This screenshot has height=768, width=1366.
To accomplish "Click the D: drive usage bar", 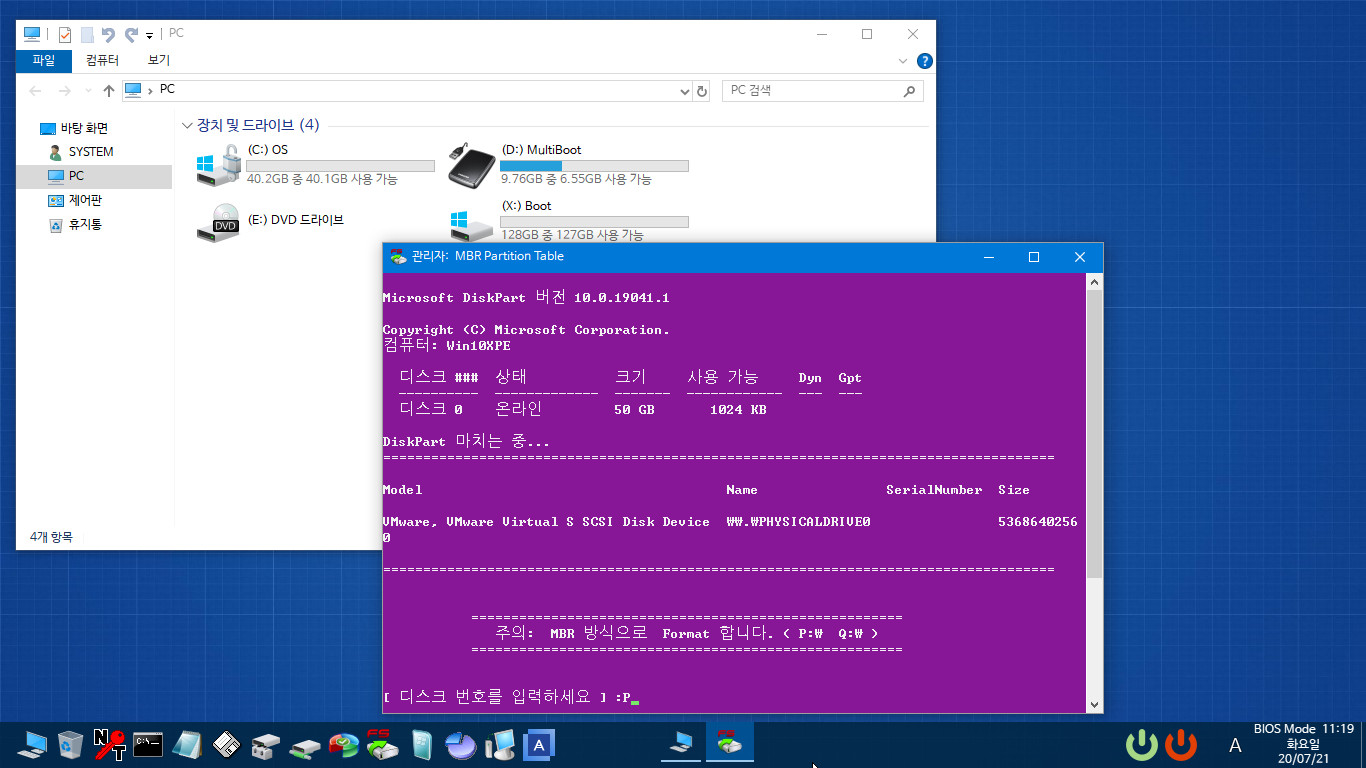I will click(x=594, y=165).
